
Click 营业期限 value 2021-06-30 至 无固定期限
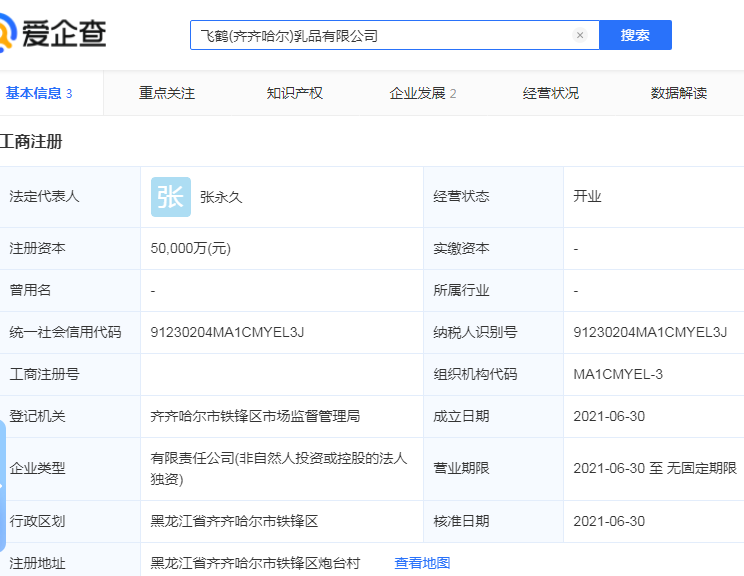point(655,468)
